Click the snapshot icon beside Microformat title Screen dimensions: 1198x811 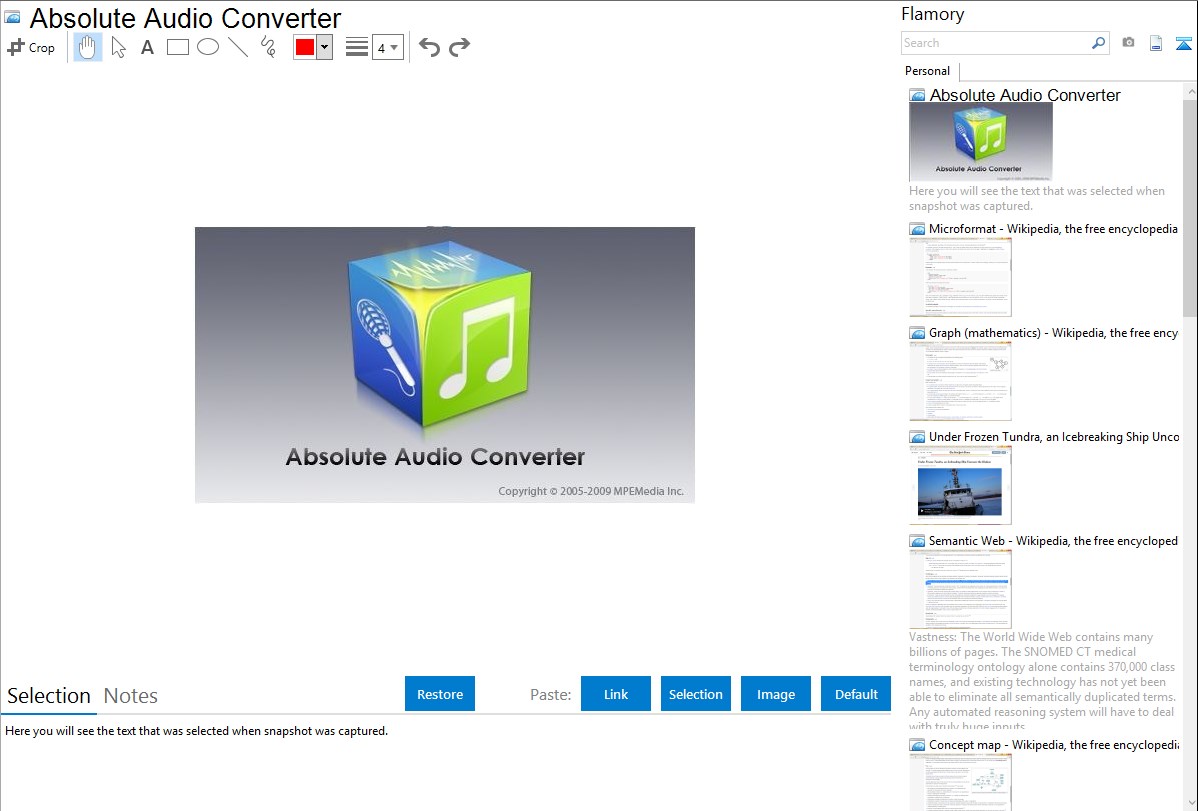coord(918,229)
